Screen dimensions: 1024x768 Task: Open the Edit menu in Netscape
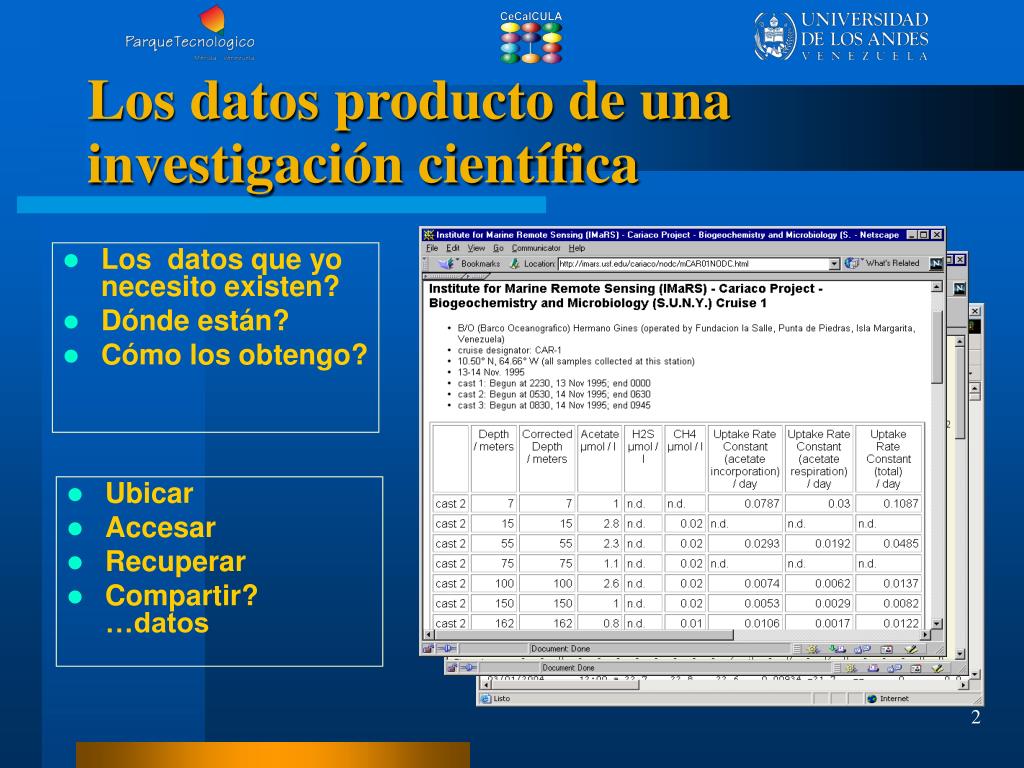coord(453,248)
